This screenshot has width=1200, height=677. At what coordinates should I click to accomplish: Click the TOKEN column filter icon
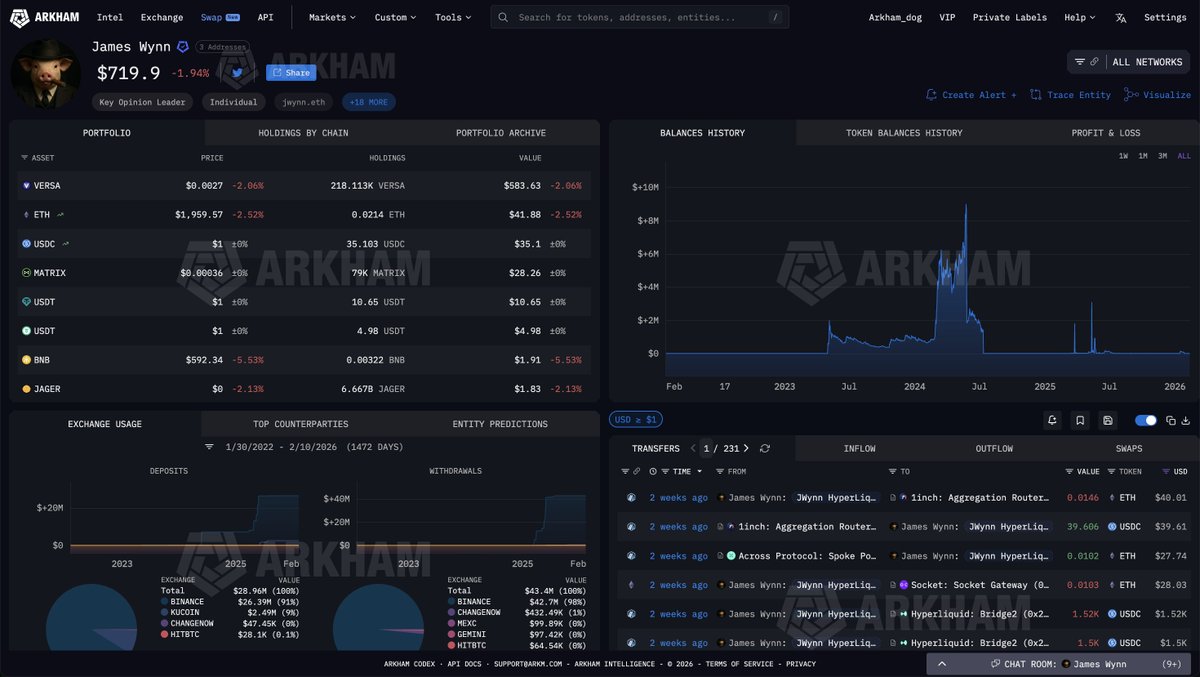click(x=1112, y=471)
